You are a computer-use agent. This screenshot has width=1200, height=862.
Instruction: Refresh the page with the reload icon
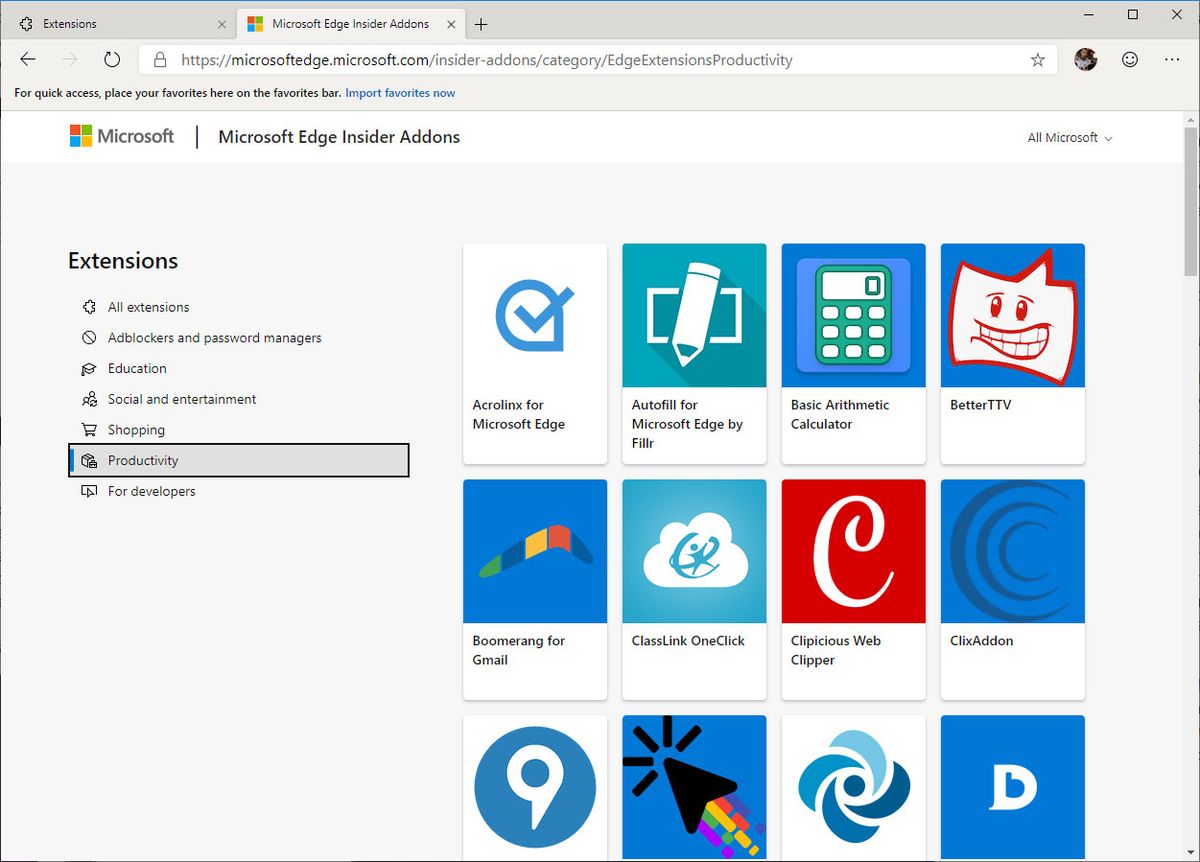[112, 59]
